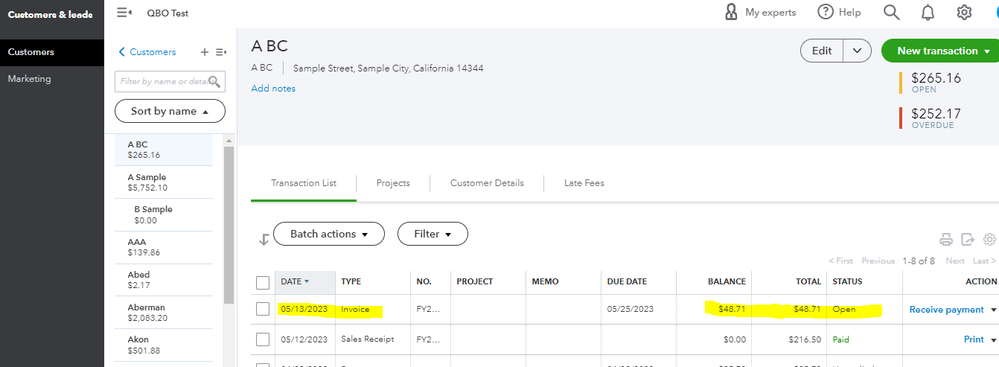999x367 pixels.
Task: Click the Edit customer button
Action: 822,51
